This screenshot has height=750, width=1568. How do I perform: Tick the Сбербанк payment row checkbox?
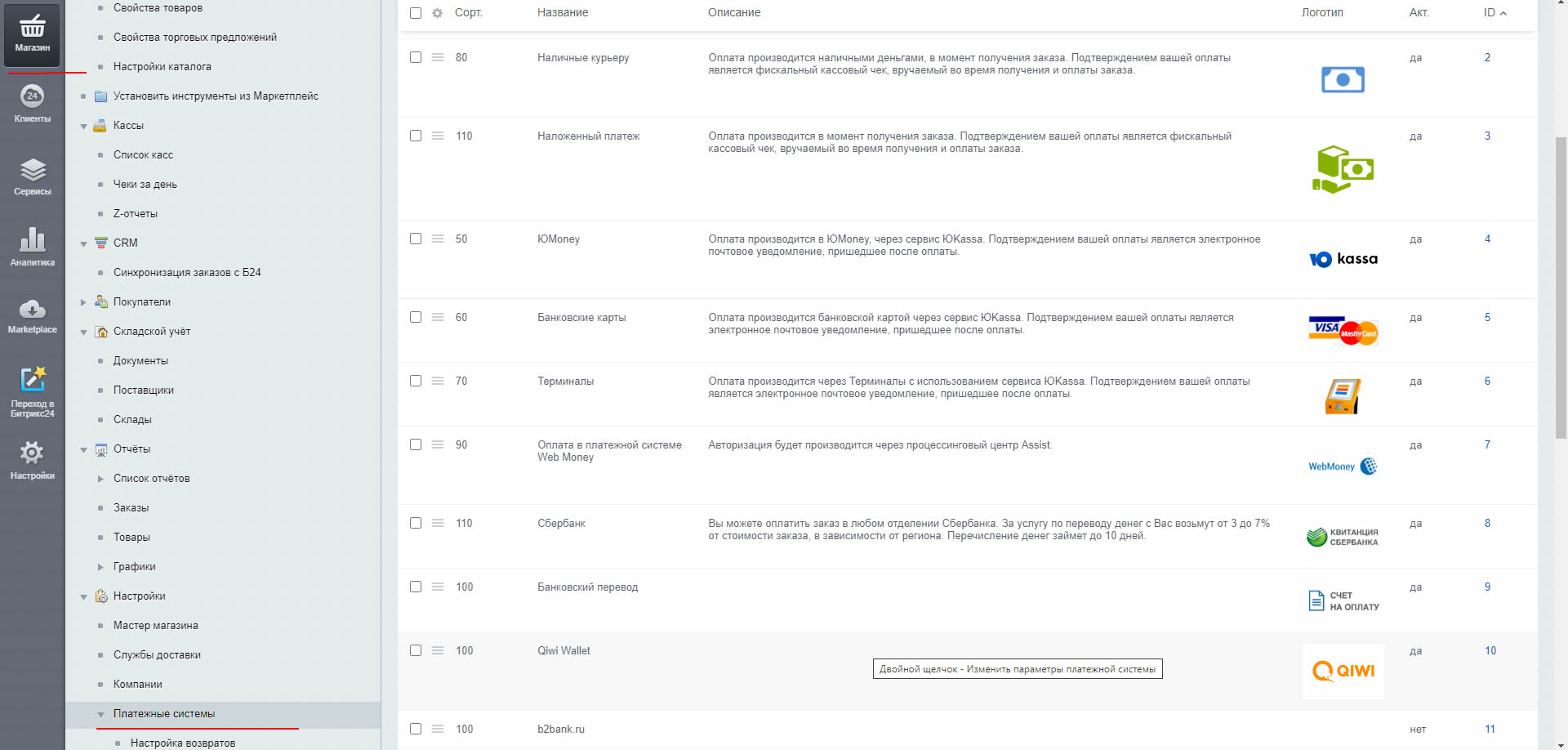coord(416,523)
